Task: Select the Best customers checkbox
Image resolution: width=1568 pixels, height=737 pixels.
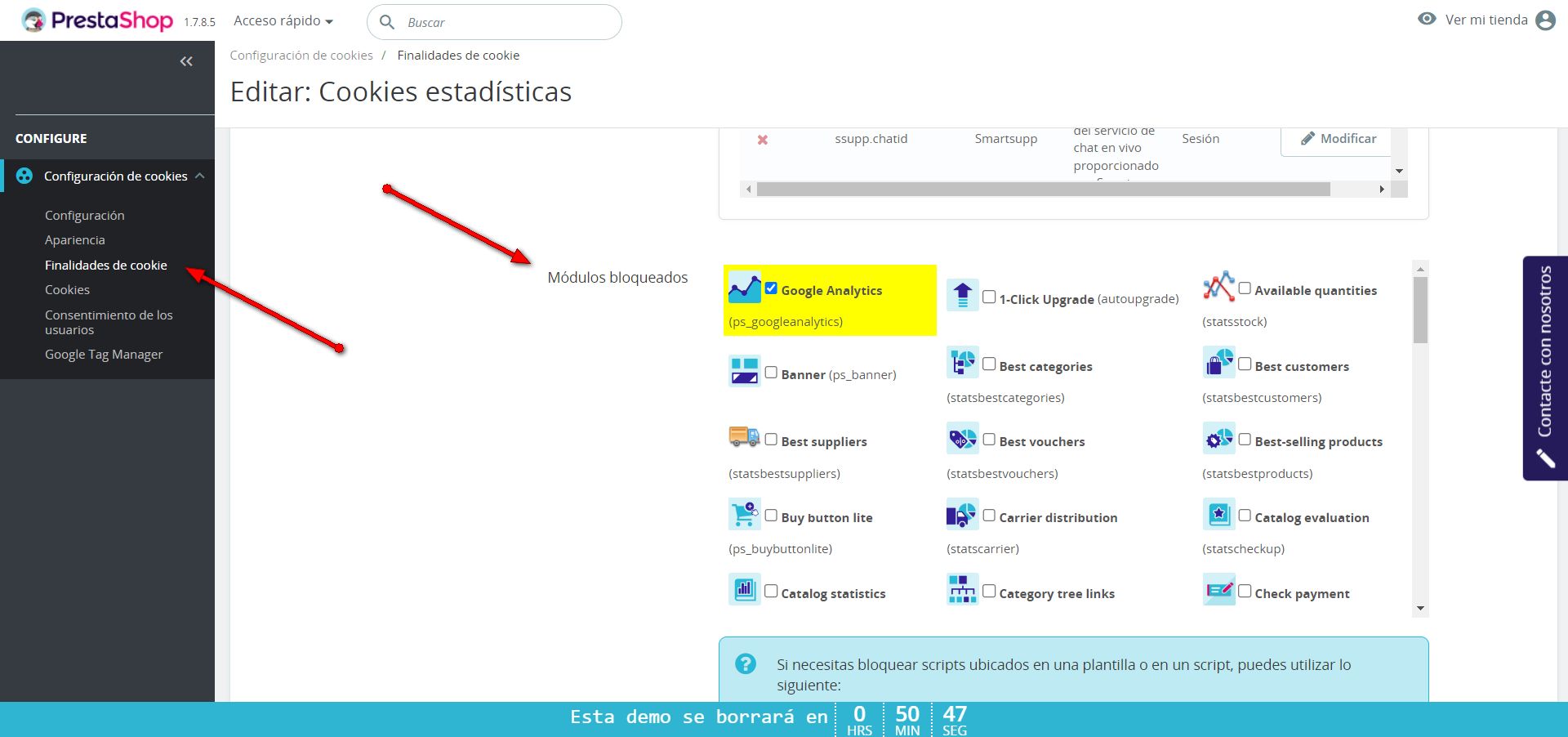Action: point(1245,364)
